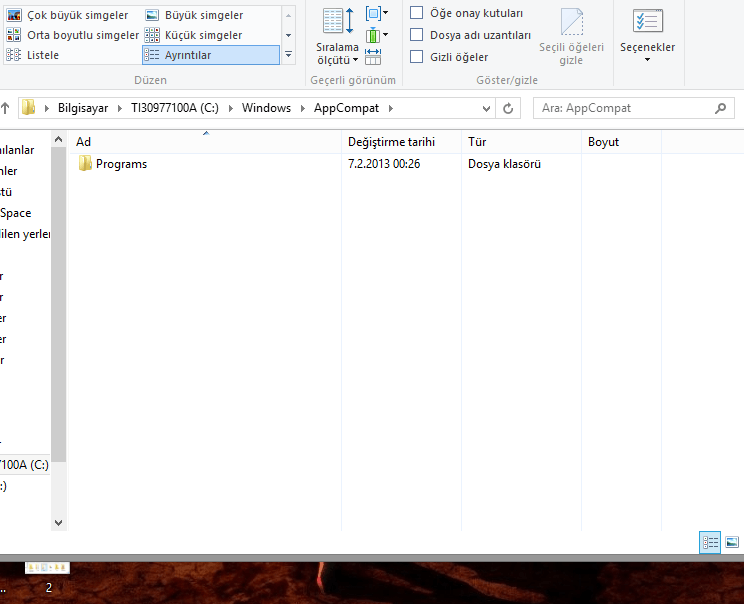This screenshot has height=604, width=744.
Task: Enable Öğe onay kutuları checkbox
Action: pyautogui.click(x=417, y=13)
